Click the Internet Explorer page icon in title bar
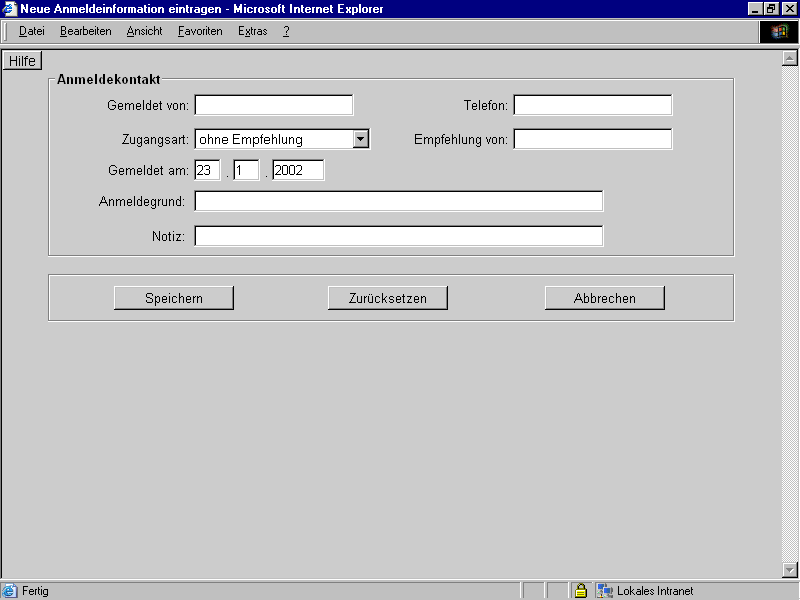800x600 pixels. click(10, 9)
